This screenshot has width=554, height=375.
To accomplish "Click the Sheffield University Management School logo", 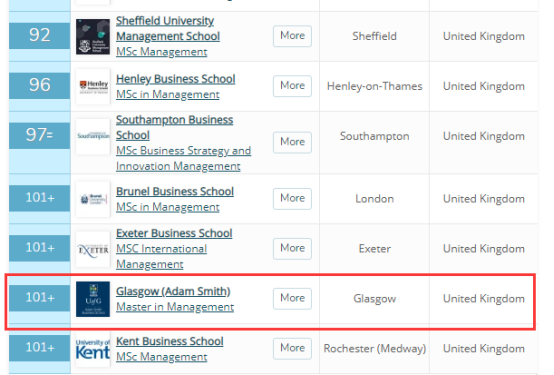I will pyautogui.click(x=93, y=37).
